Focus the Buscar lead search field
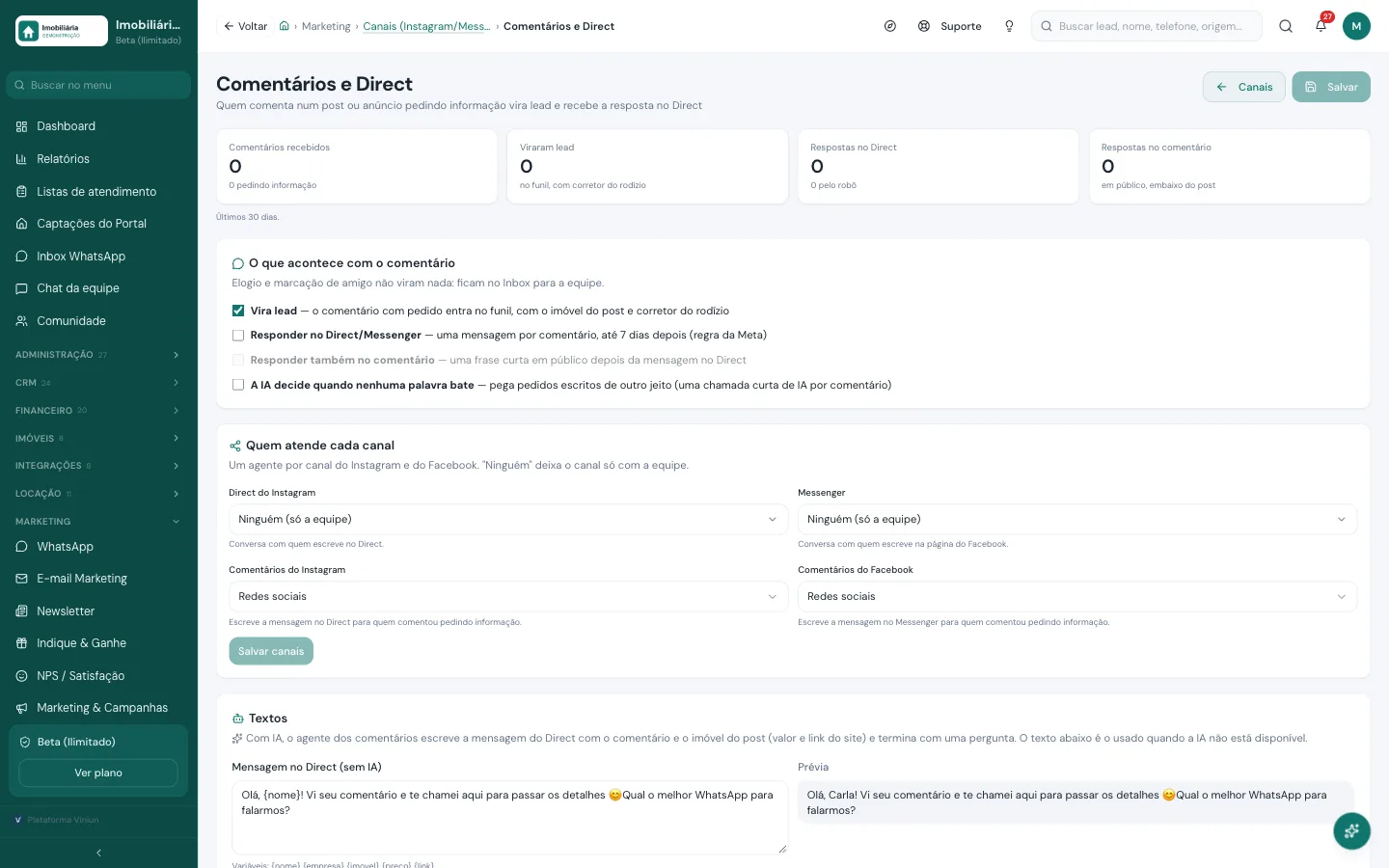The image size is (1389, 868). point(1147,26)
